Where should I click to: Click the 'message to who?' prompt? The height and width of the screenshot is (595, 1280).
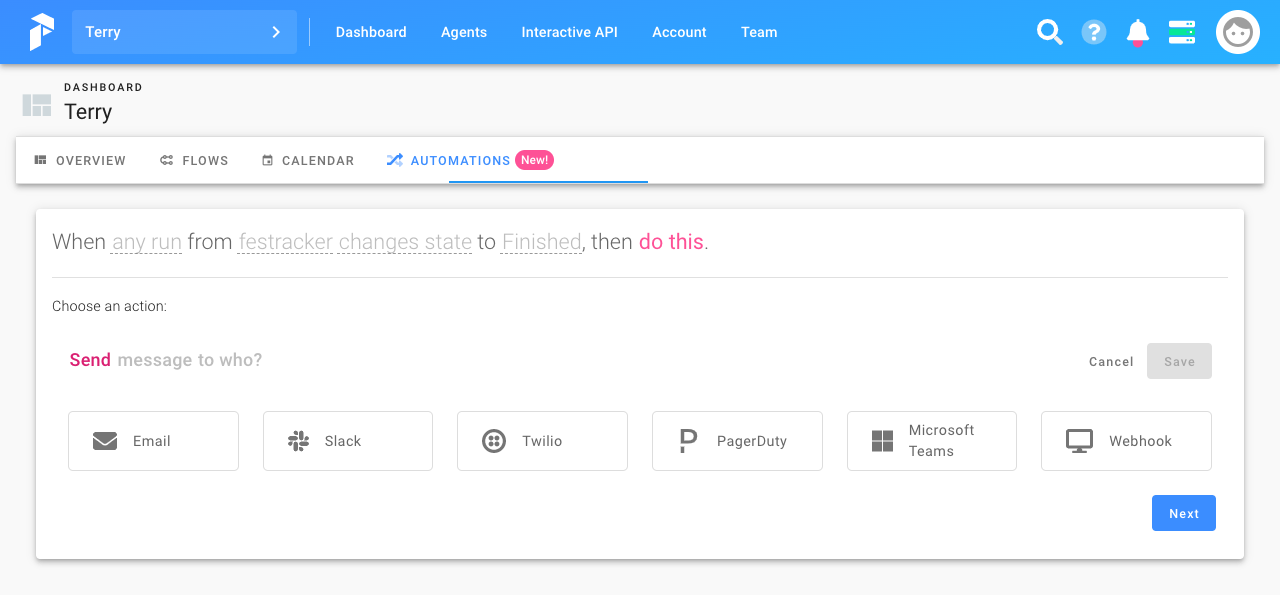coord(190,360)
